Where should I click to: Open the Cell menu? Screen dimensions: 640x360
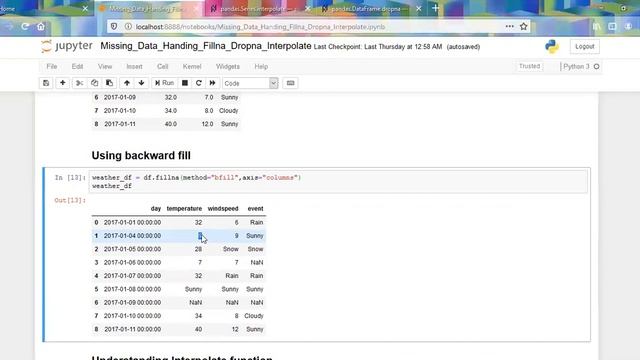point(162,67)
